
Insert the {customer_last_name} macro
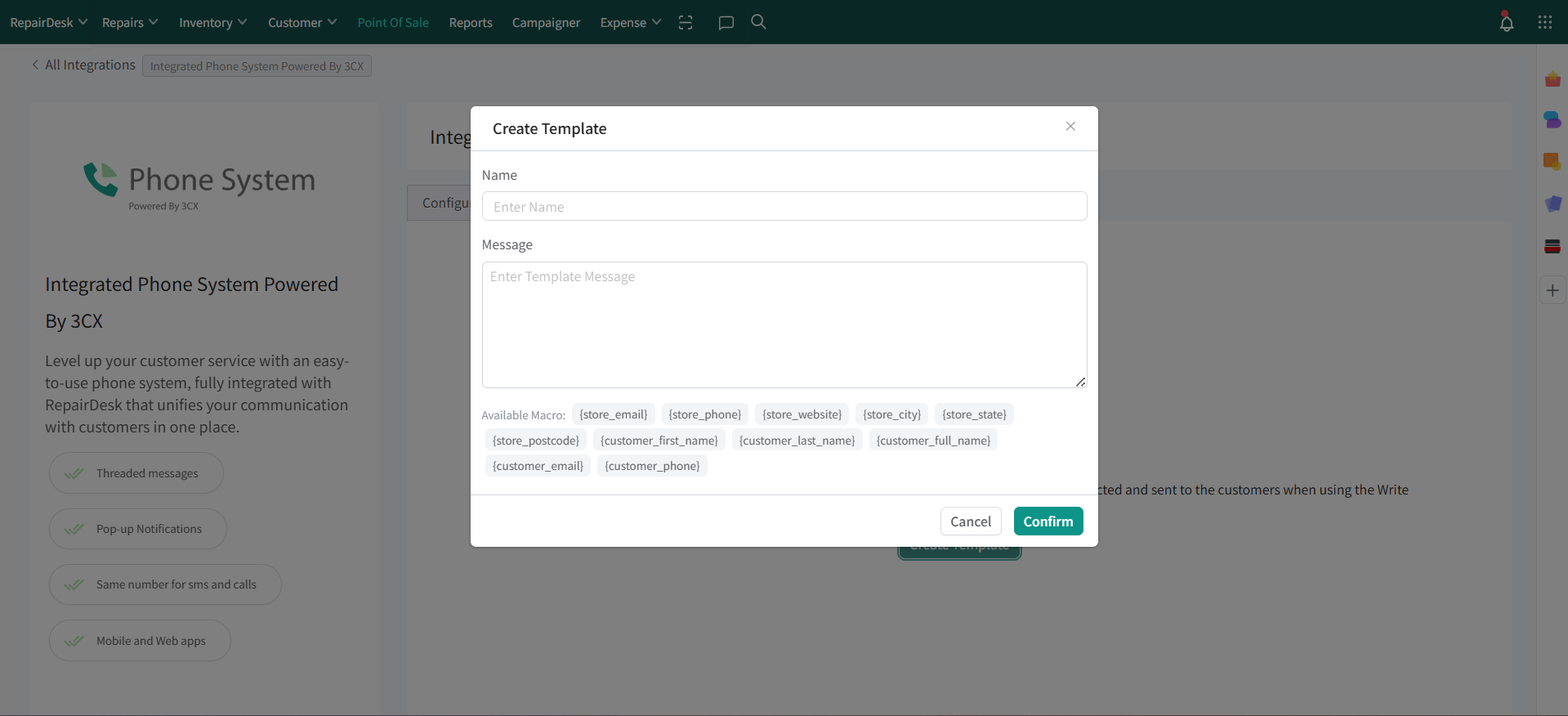[x=797, y=441]
